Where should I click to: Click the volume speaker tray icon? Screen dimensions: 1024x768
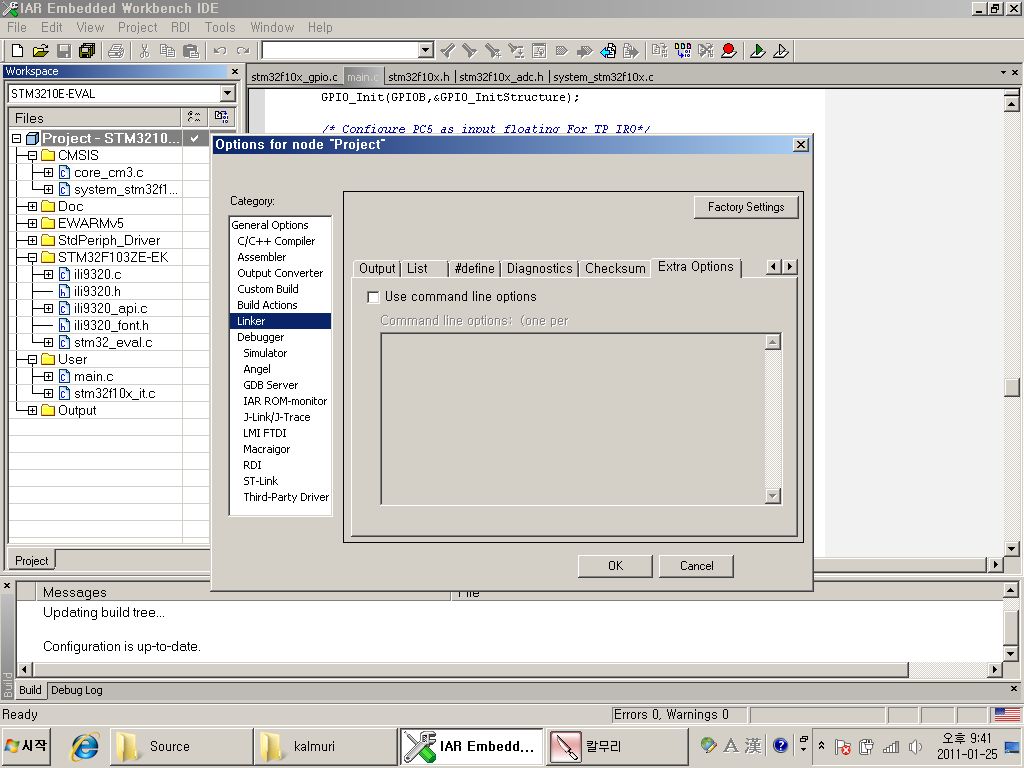click(915, 746)
